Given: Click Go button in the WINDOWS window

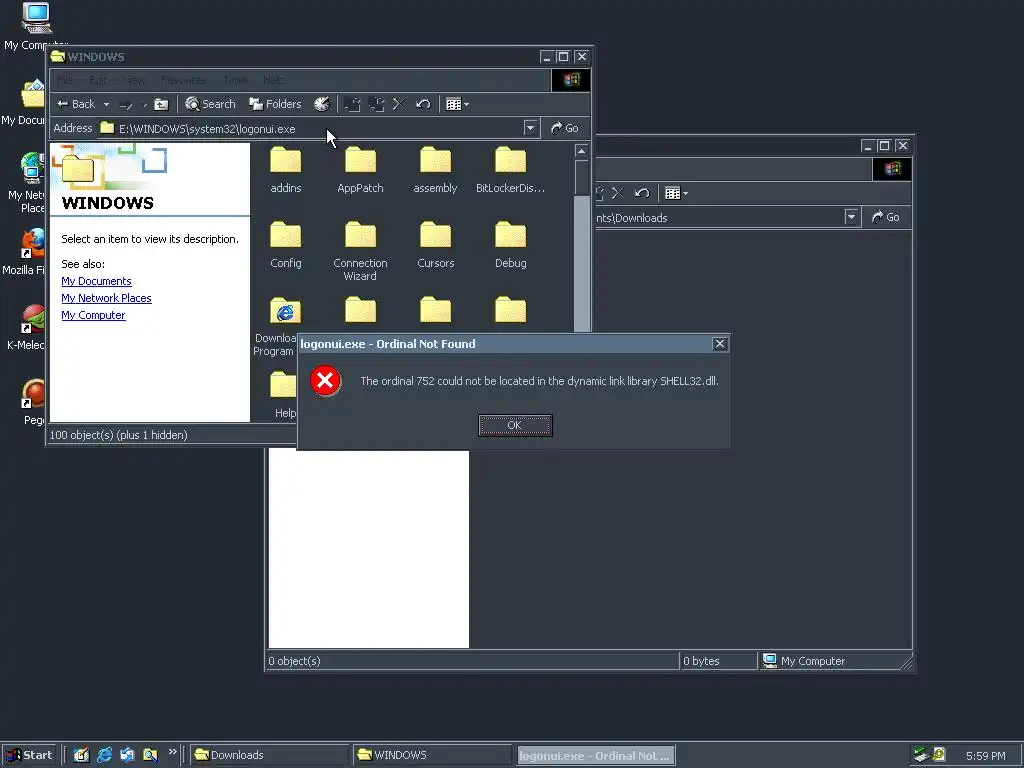Looking at the screenshot, I should 565,128.
